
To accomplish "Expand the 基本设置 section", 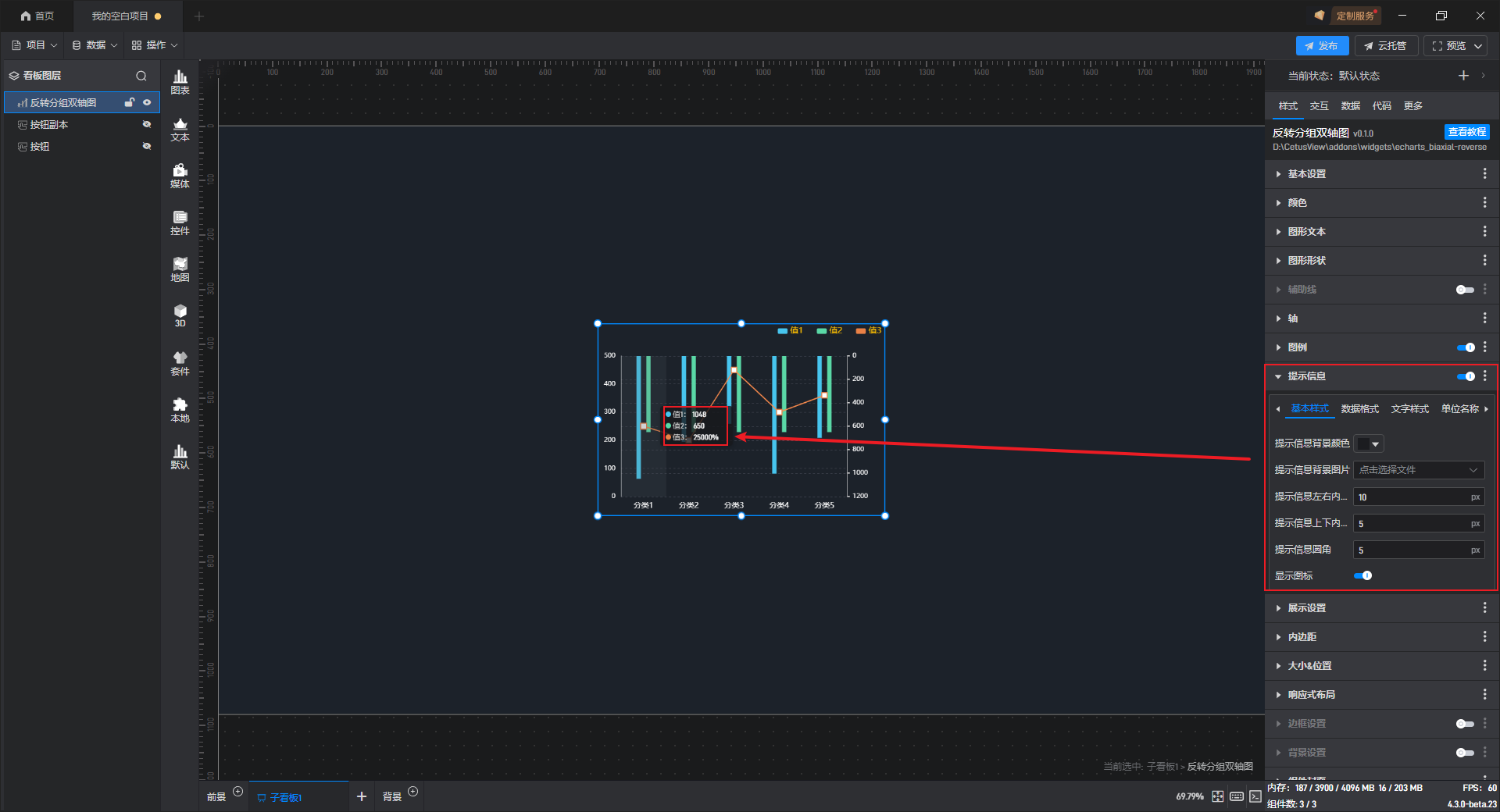I will click(x=1307, y=174).
